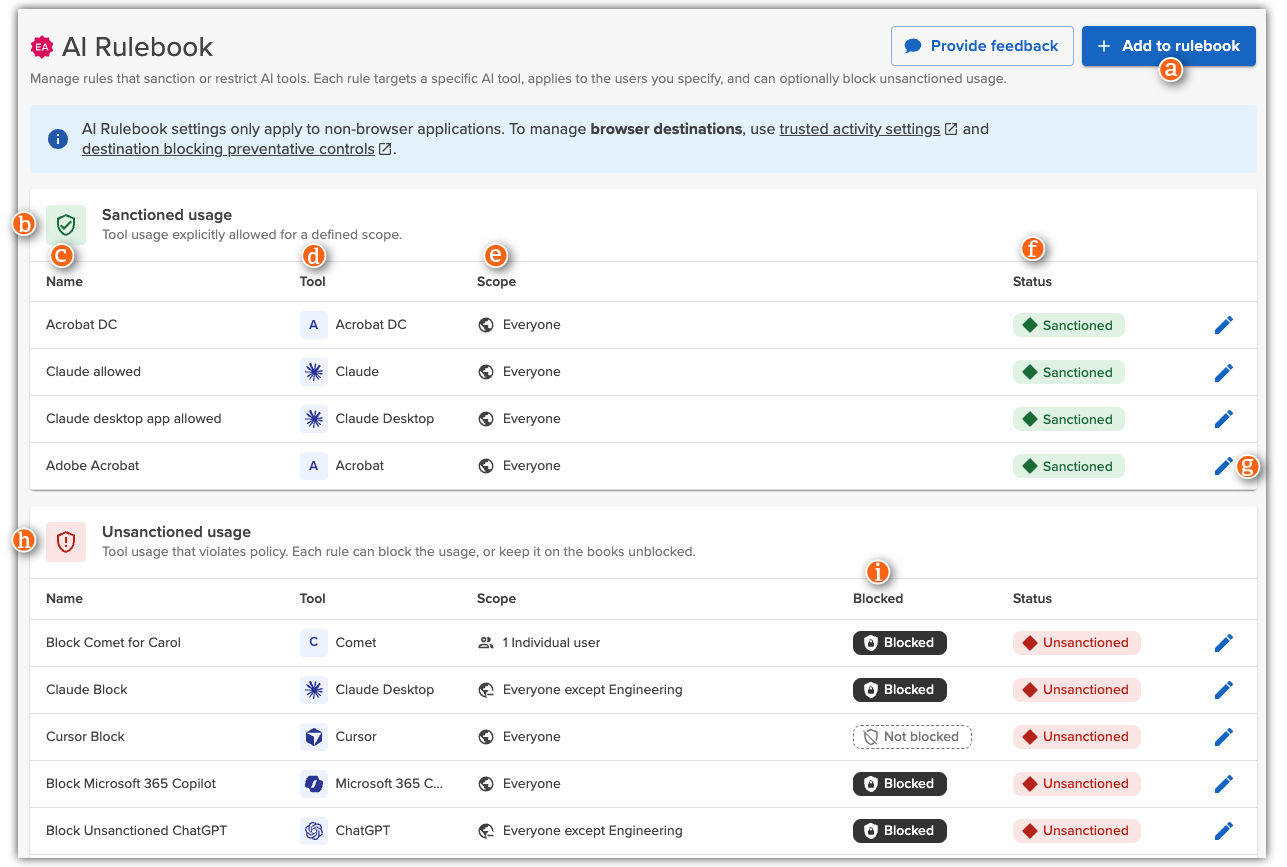
Task: Click the Not blocked badge for Cursor Block
Action: (912, 737)
